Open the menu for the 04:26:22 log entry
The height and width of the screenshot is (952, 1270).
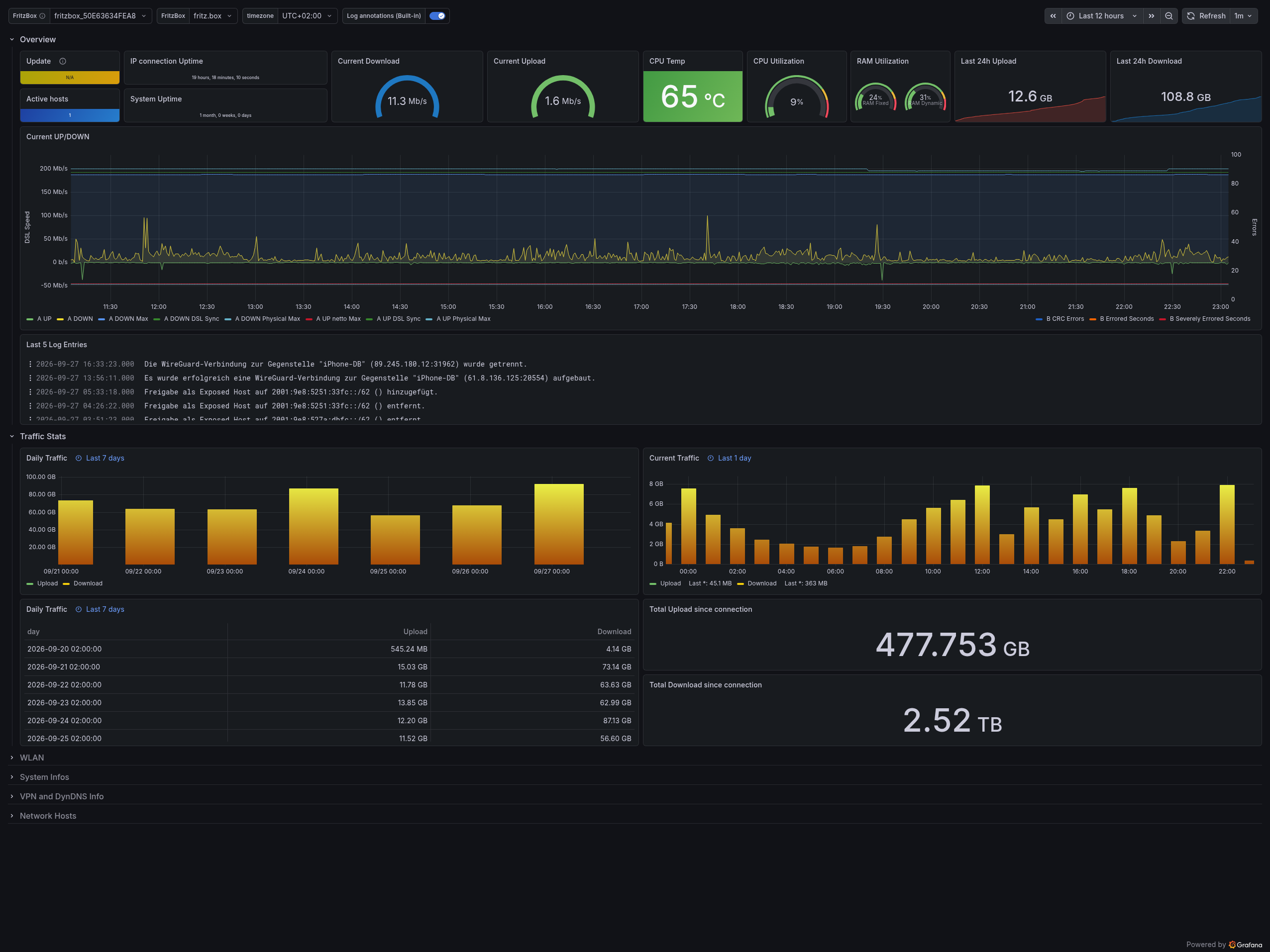[x=30, y=406]
